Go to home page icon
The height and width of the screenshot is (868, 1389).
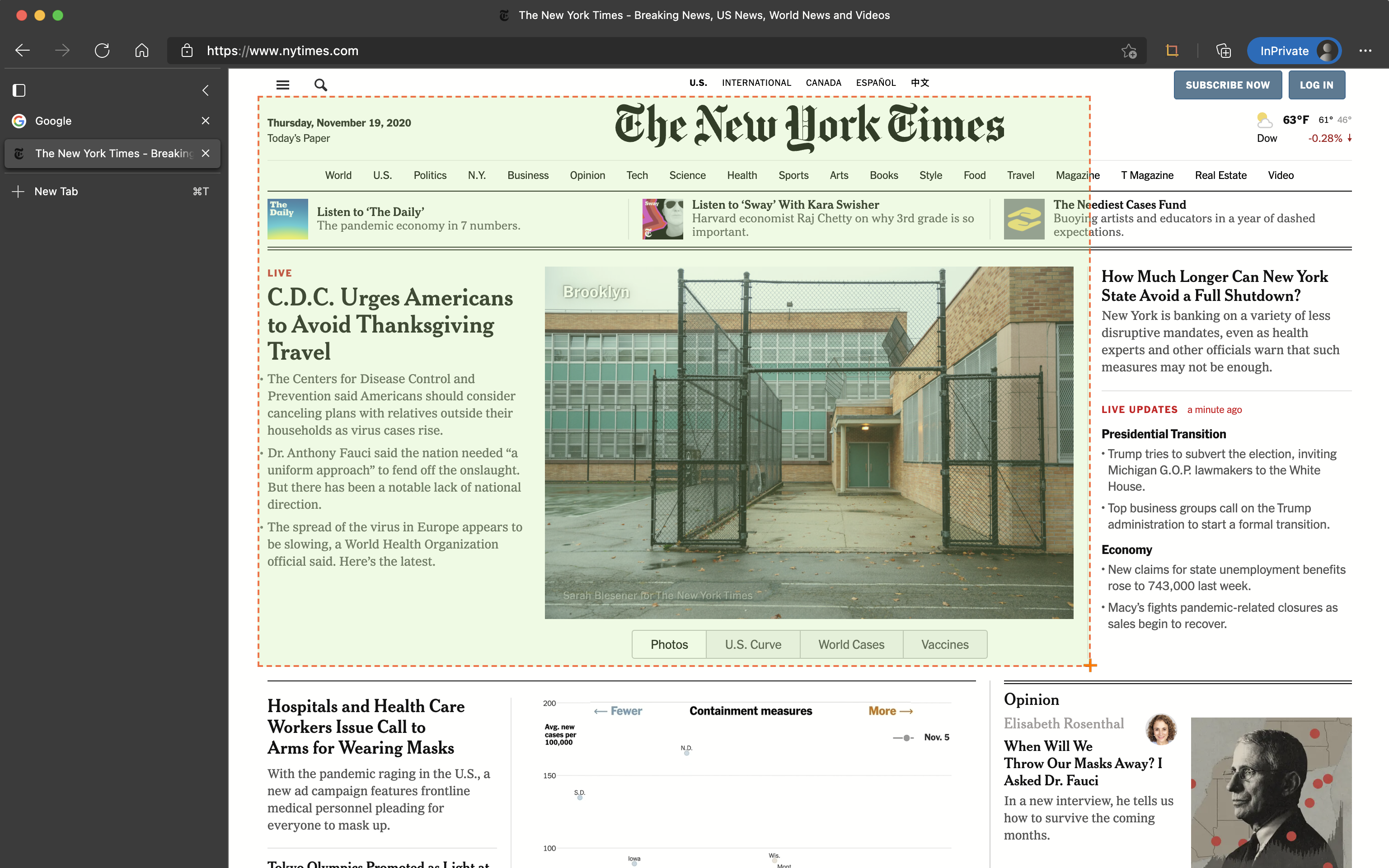pyautogui.click(x=142, y=51)
